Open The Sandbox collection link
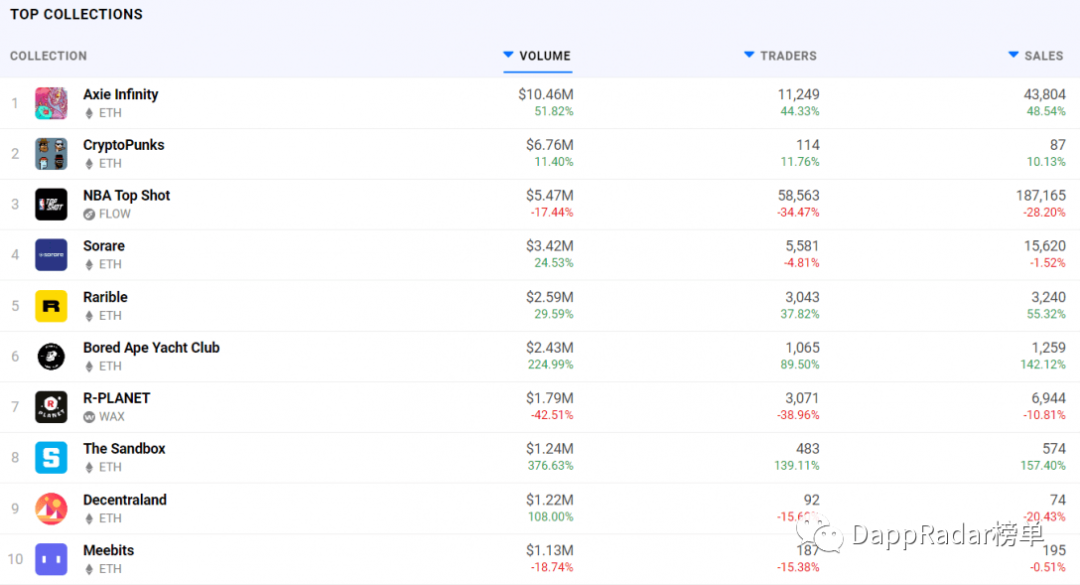 click(x=125, y=449)
